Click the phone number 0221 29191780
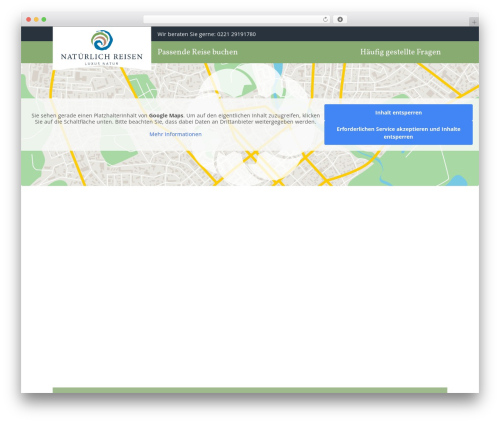The image size is (500, 423). [236, 34]
